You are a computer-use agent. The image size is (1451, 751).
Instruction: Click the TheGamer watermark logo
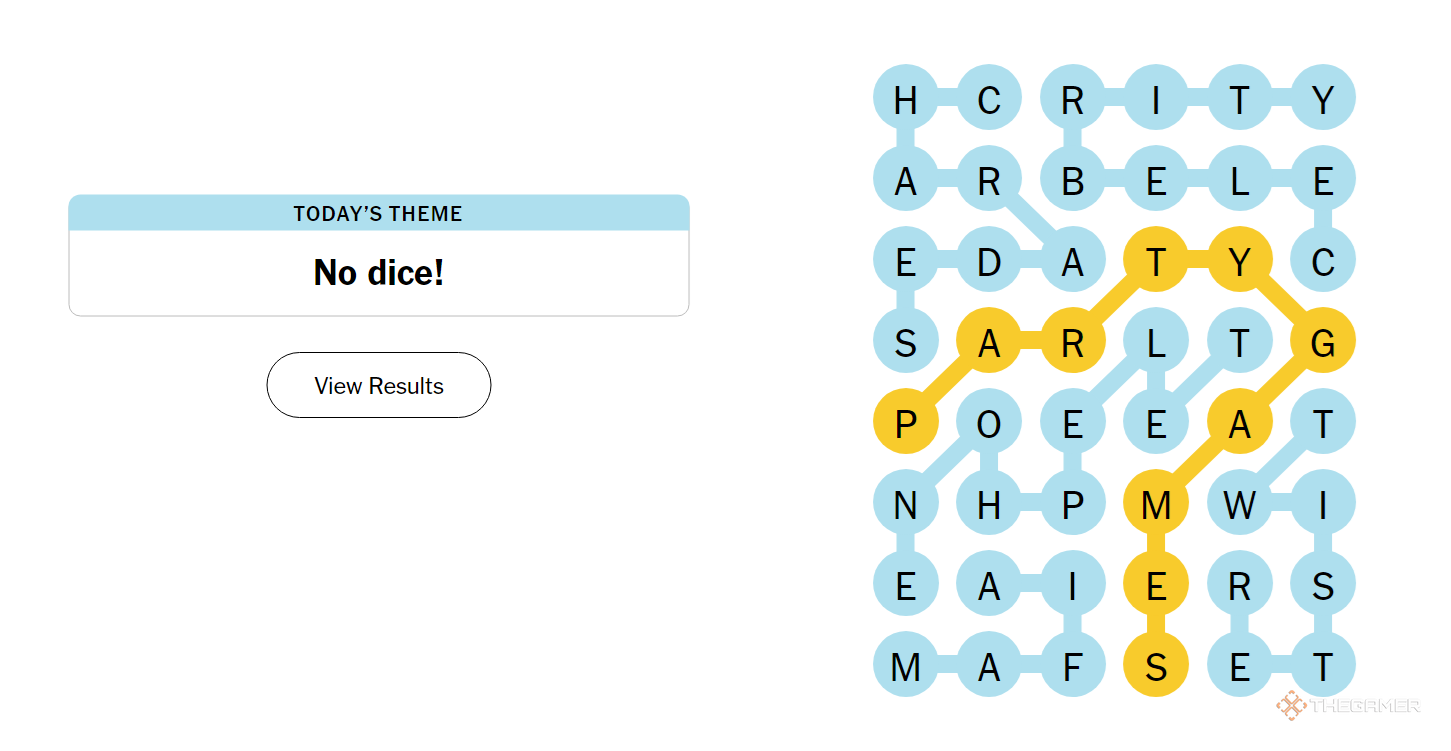click(1348, 705)
